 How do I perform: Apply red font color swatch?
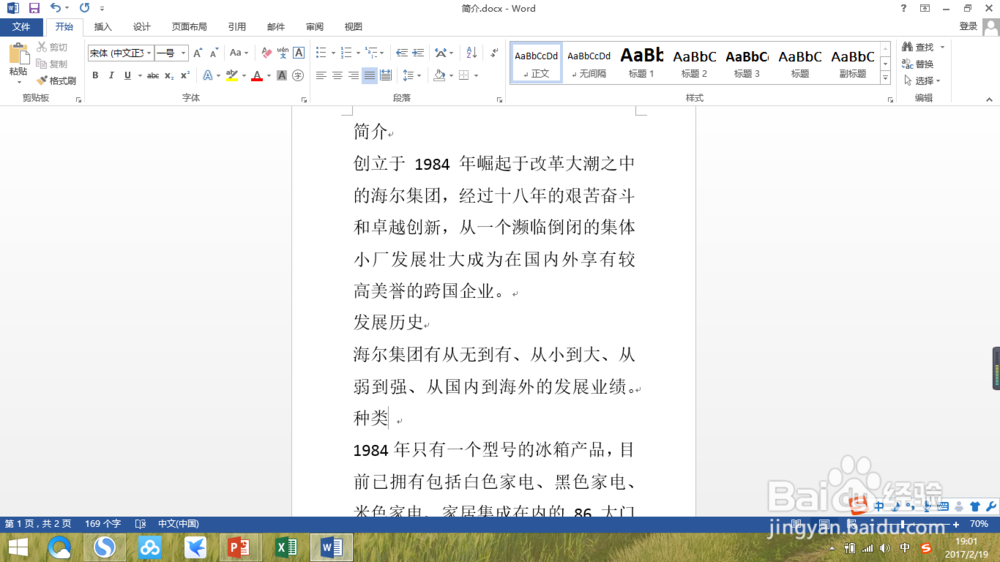[257, 76]
